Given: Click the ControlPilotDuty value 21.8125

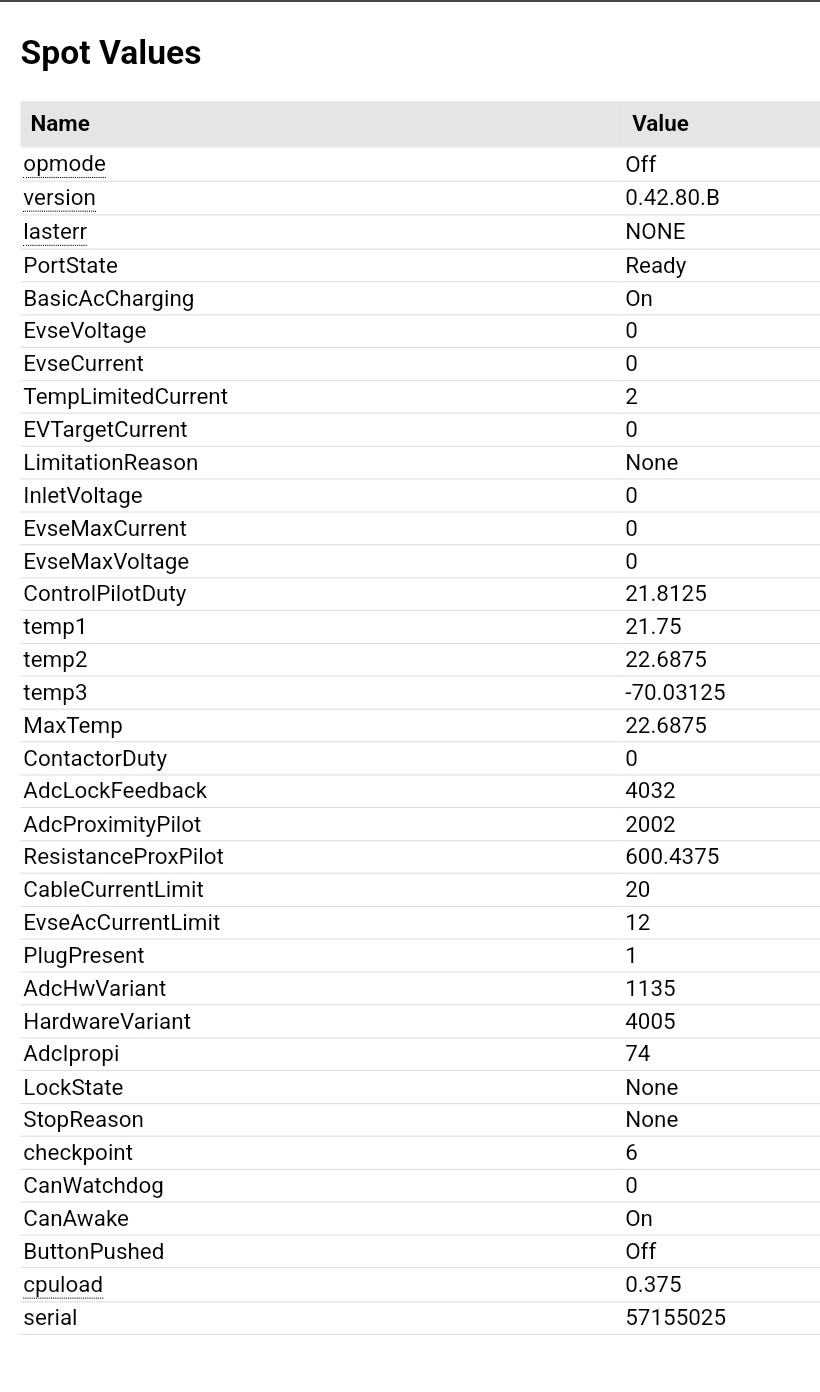Looking at the screenshot, I should click(x=666, y=594).
